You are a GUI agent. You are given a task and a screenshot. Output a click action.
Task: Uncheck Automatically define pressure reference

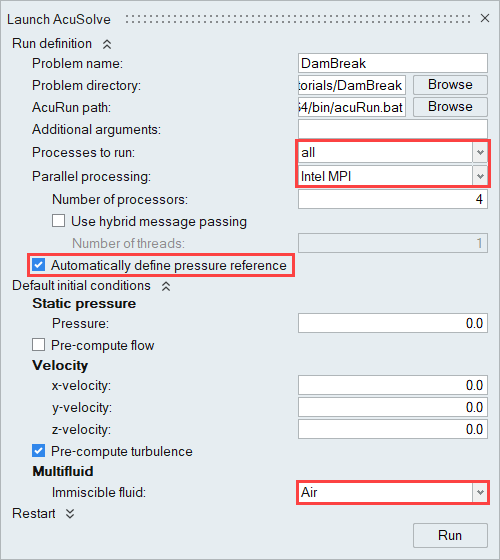(39, 265)
